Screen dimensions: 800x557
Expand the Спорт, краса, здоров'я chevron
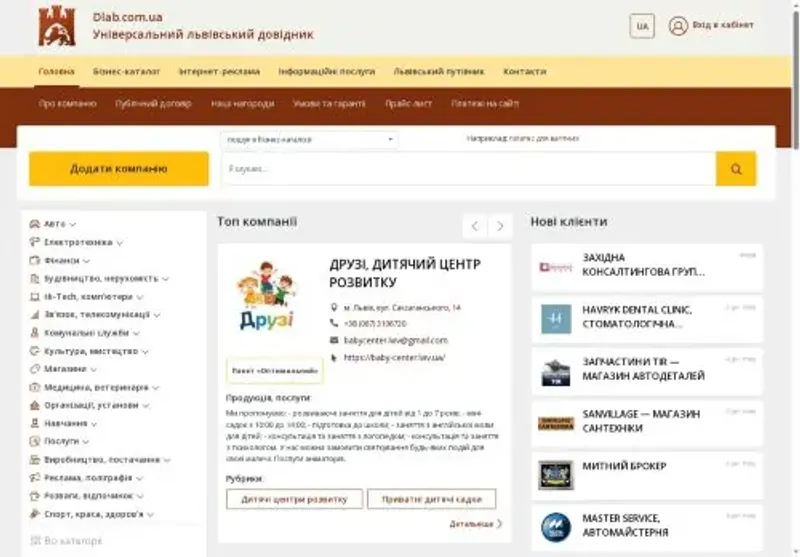tap(151, 514)
